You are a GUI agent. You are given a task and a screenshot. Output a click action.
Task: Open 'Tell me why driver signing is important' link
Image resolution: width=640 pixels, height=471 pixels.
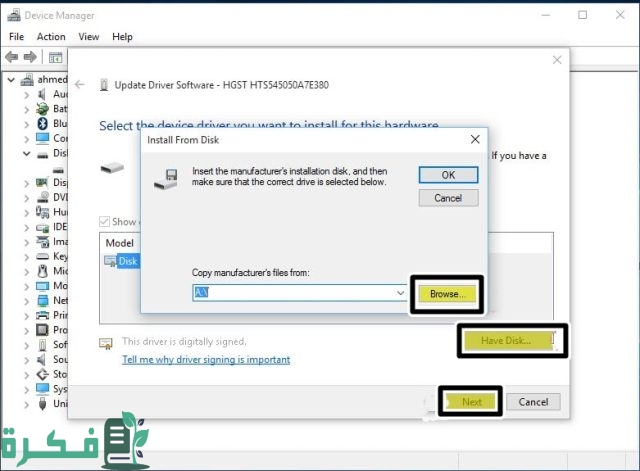pyautogui.click(x=206, y=360)
